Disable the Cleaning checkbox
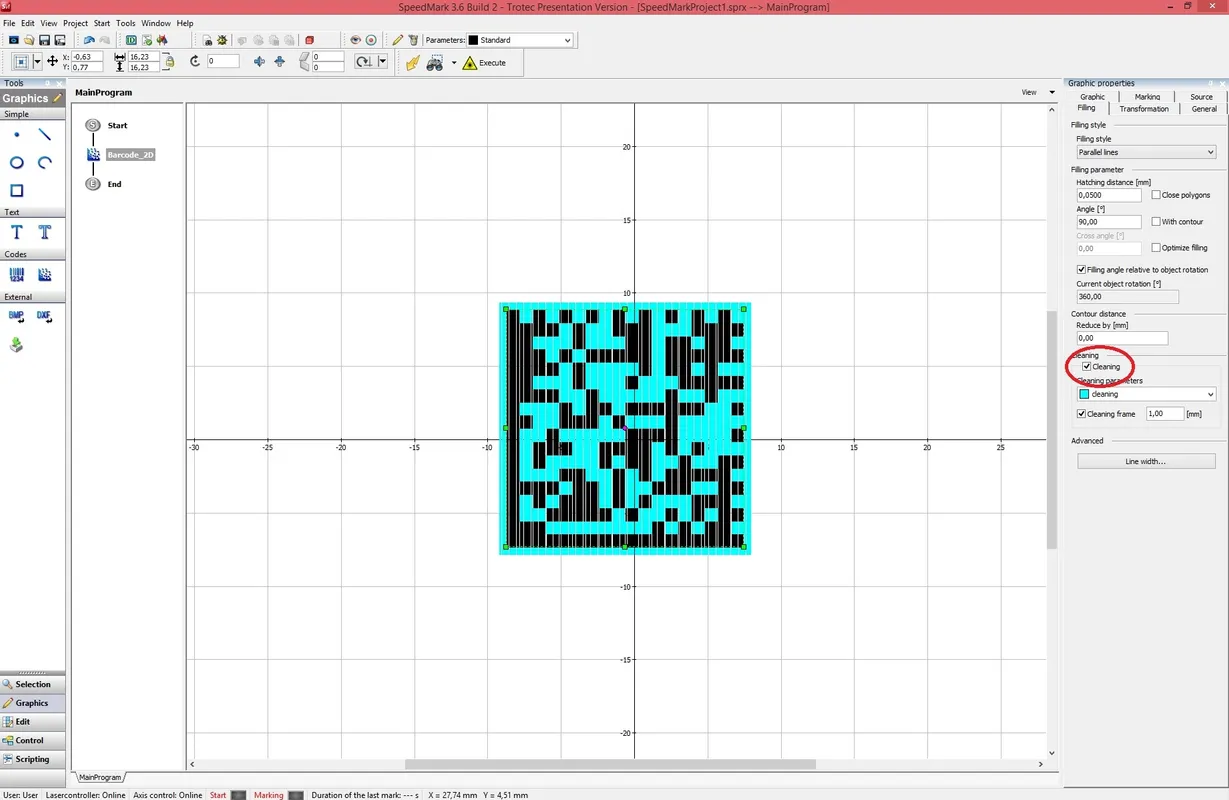 1086,367
